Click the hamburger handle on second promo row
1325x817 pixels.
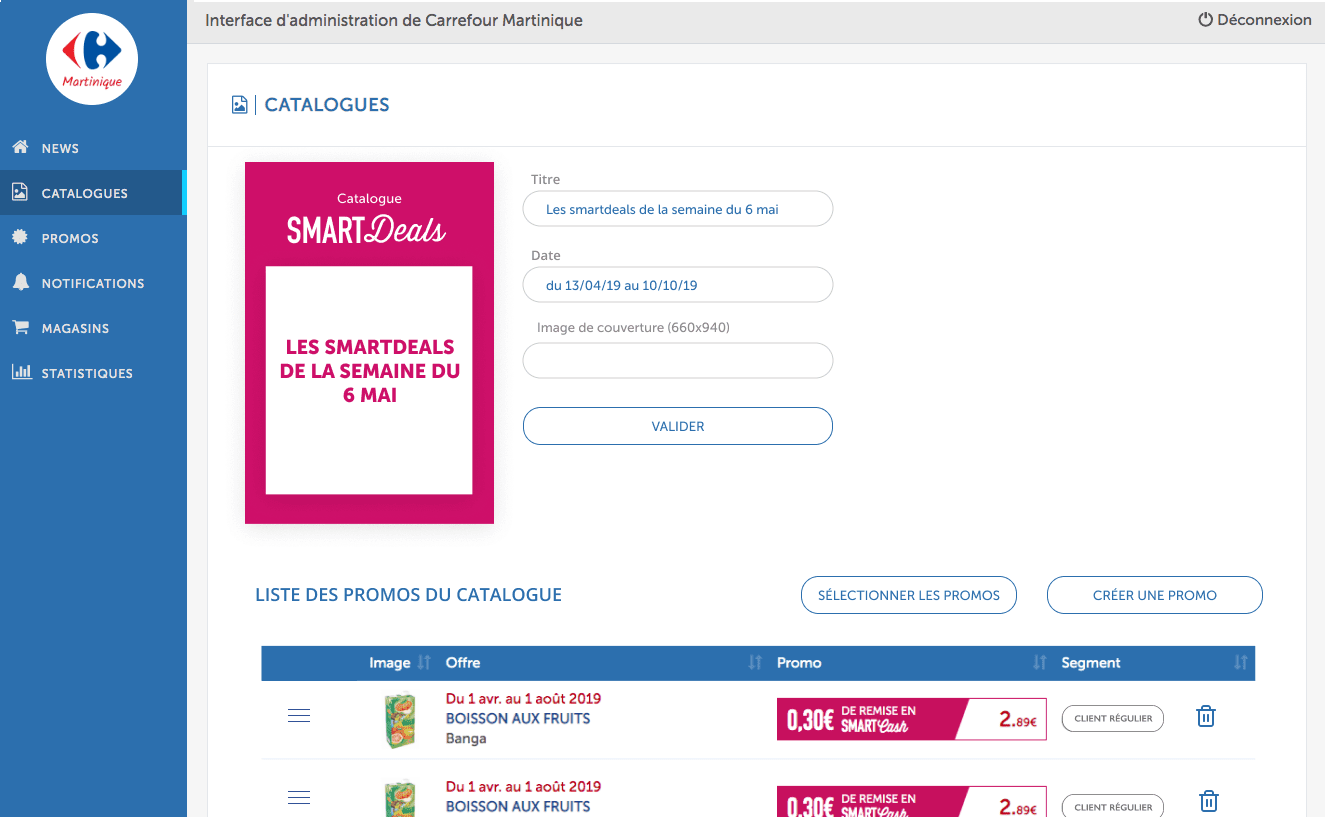pos(299,798)
